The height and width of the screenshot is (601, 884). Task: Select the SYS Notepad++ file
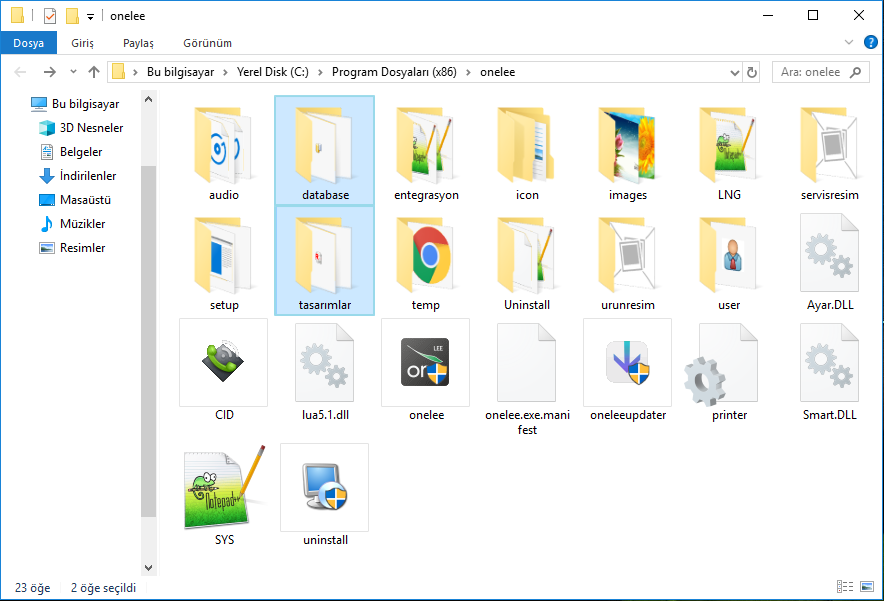[x=224, y=495]
